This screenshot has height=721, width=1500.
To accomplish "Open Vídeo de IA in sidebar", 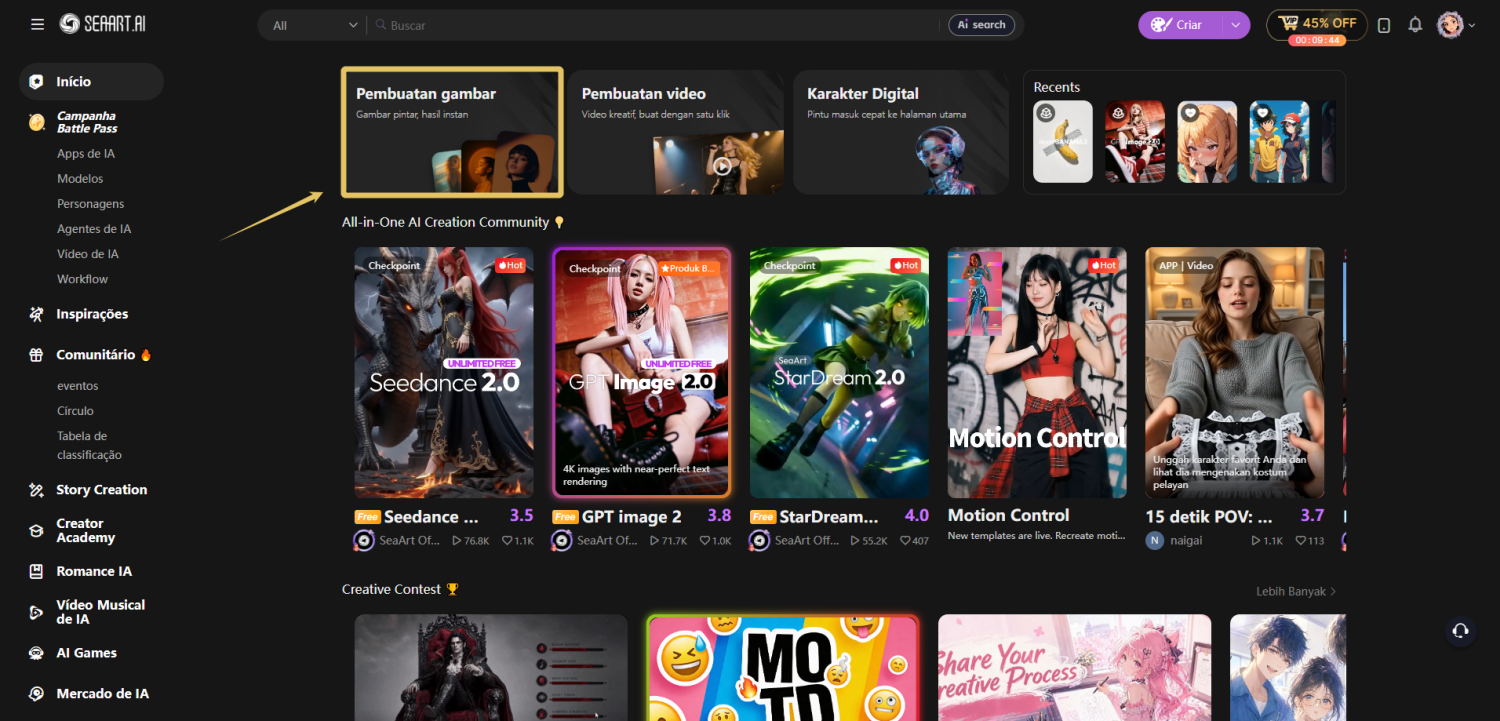I will (88, 254).
